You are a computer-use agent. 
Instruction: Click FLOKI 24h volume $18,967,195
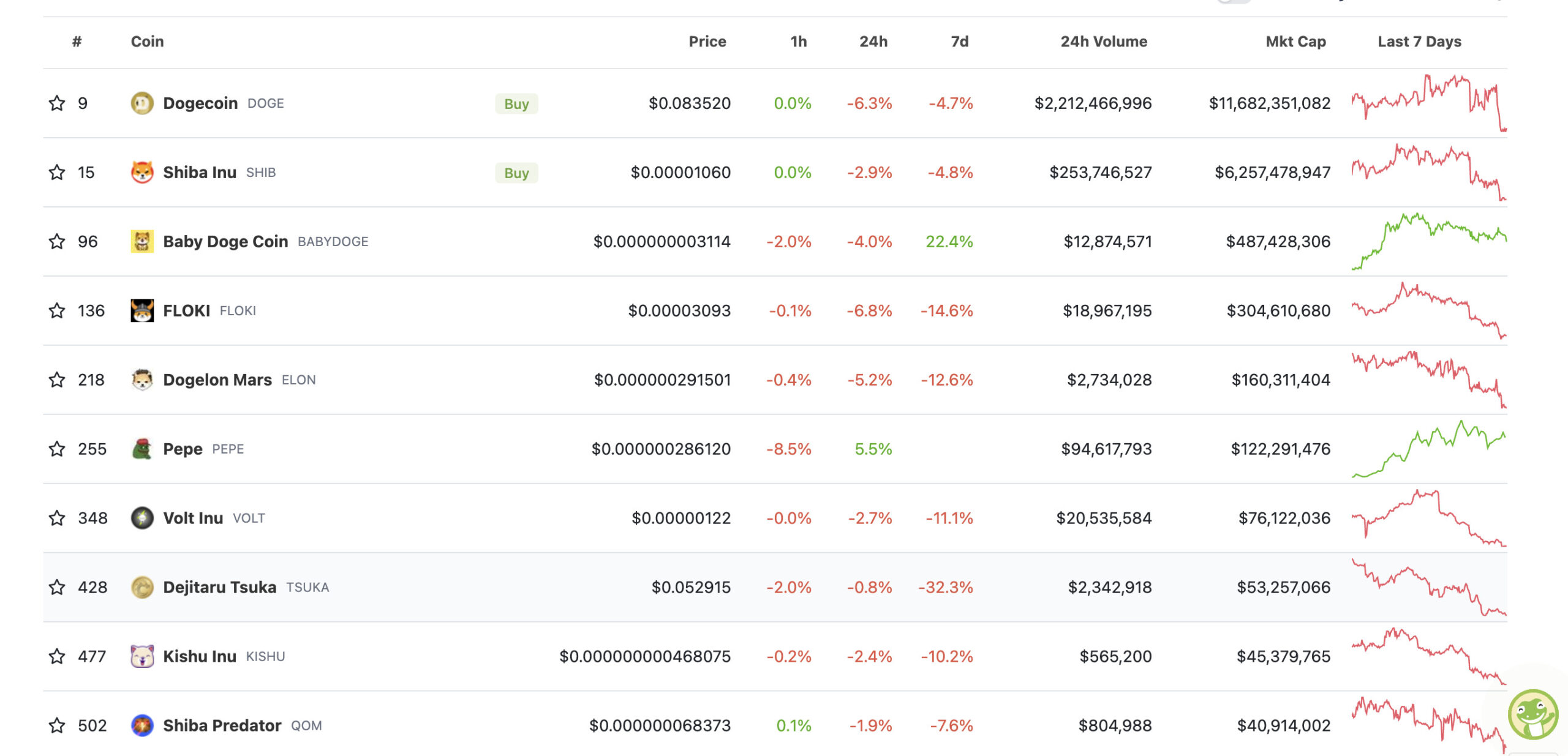[x=1107, y=310]
